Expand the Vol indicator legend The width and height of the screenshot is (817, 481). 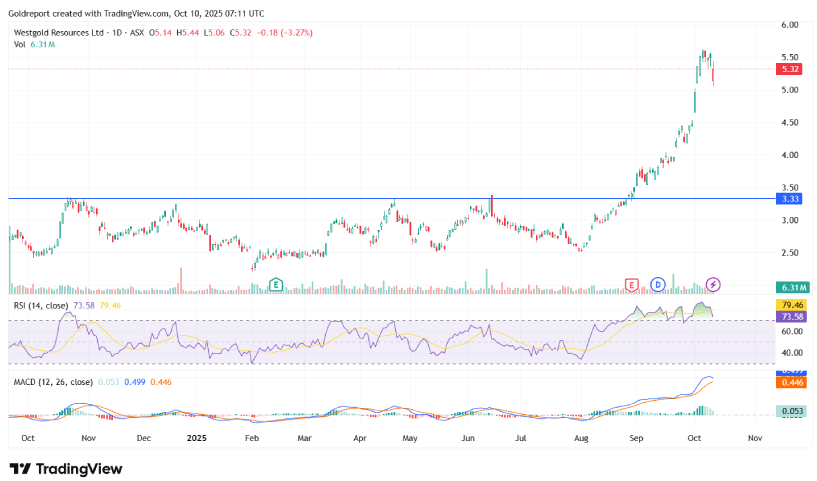pos(19,46)
